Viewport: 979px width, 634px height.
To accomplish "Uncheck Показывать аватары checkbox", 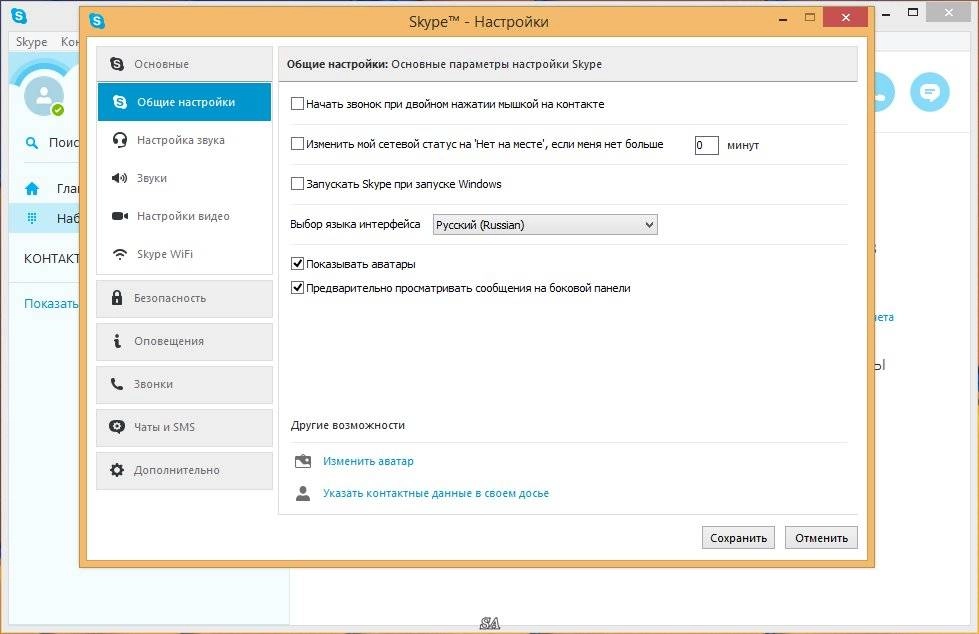I will tap(297, 264).
